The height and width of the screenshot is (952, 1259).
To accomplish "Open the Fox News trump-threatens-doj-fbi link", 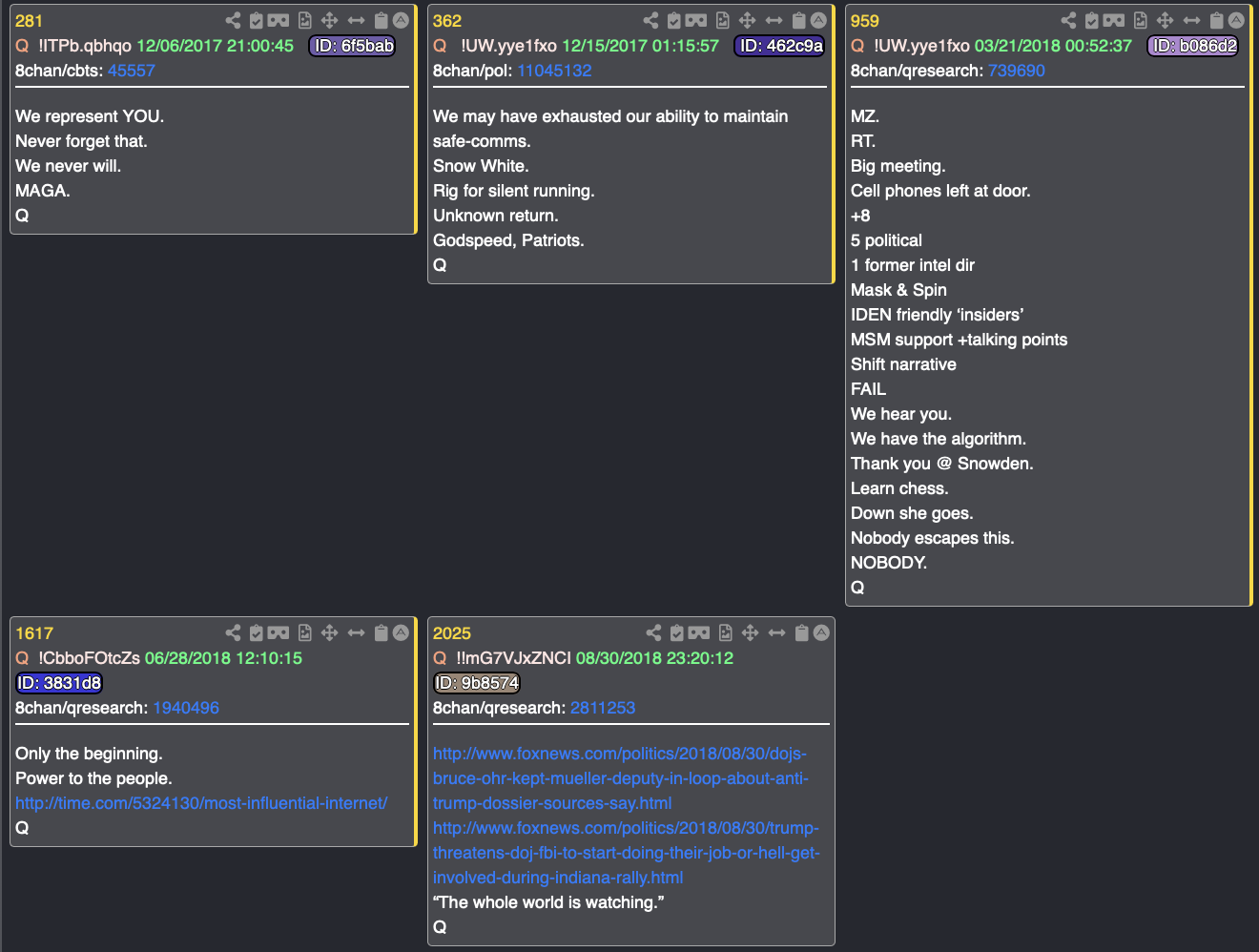I will pyautogui.click(x=627, y=853).
